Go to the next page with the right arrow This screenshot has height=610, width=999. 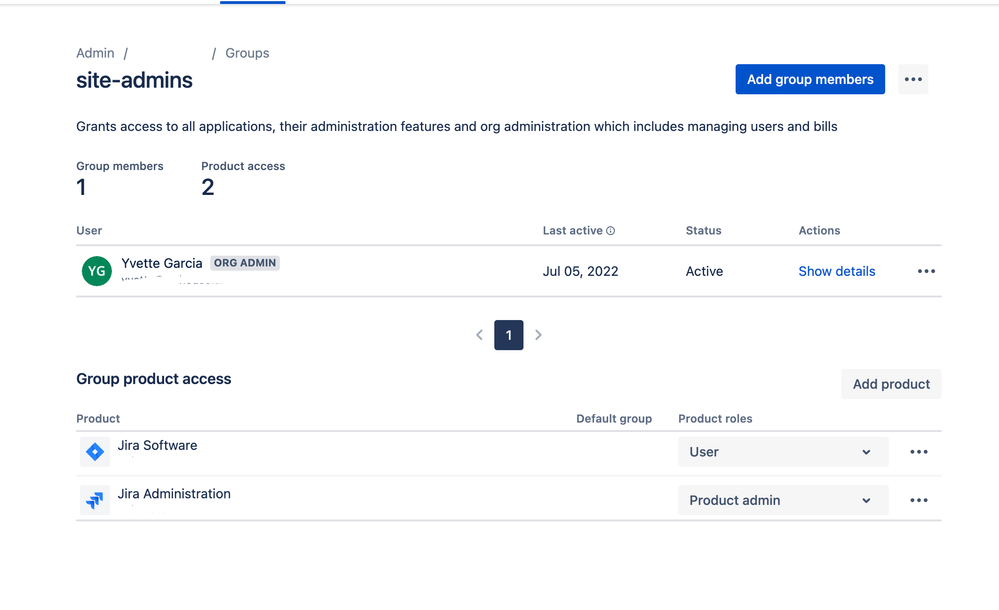point(538,335)
